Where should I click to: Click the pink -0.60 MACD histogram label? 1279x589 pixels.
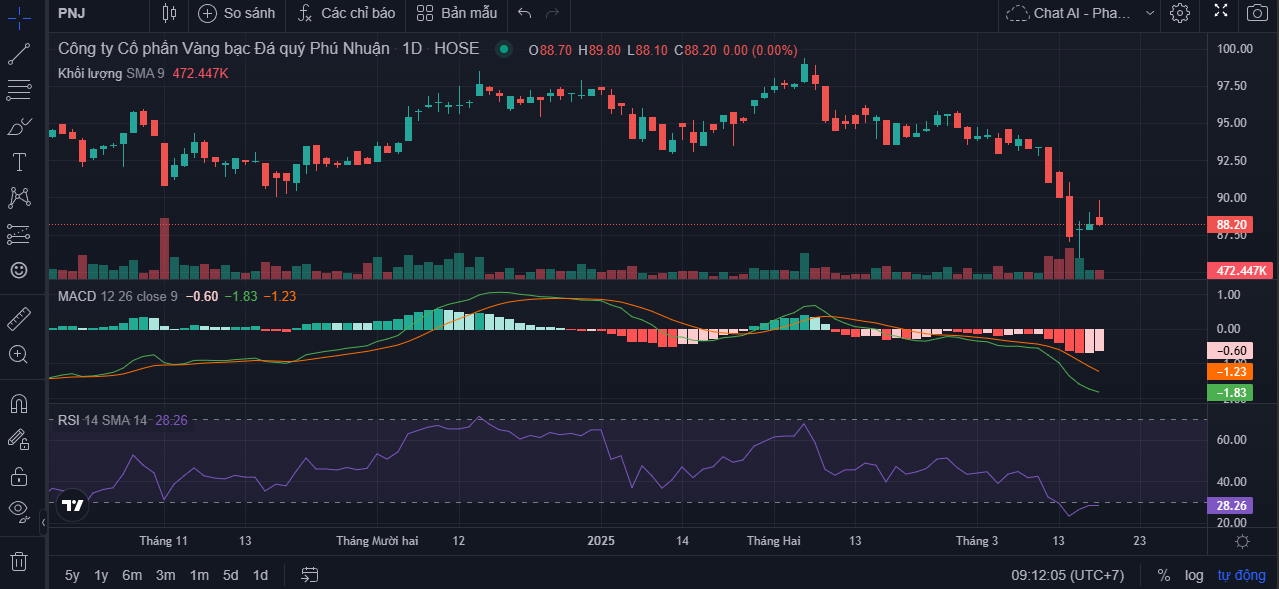1231,351
